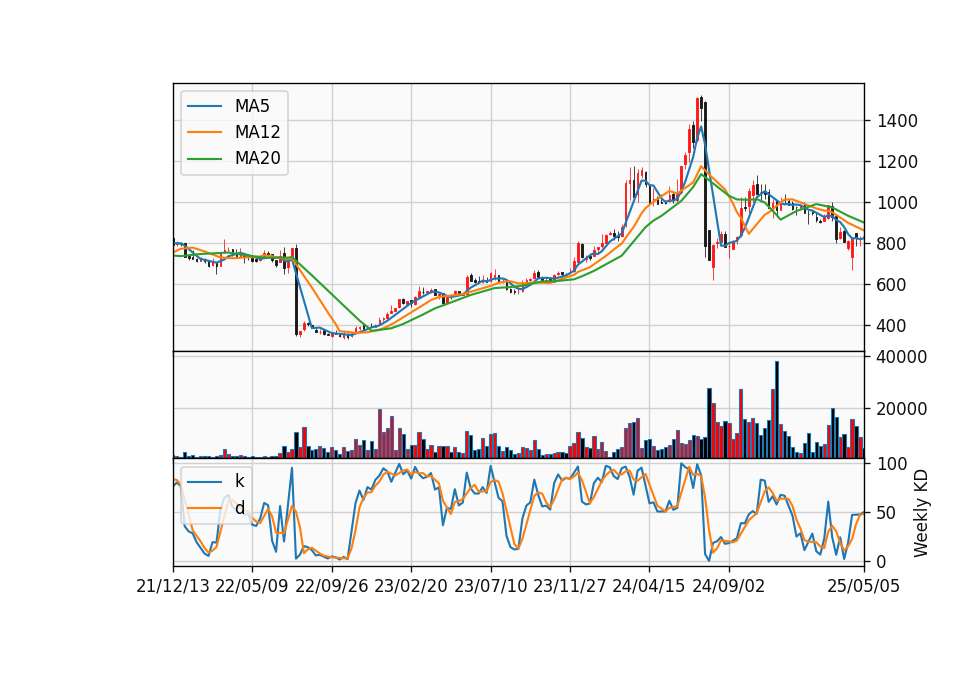Click the 50 KD axis label

(x=886, y=513)
